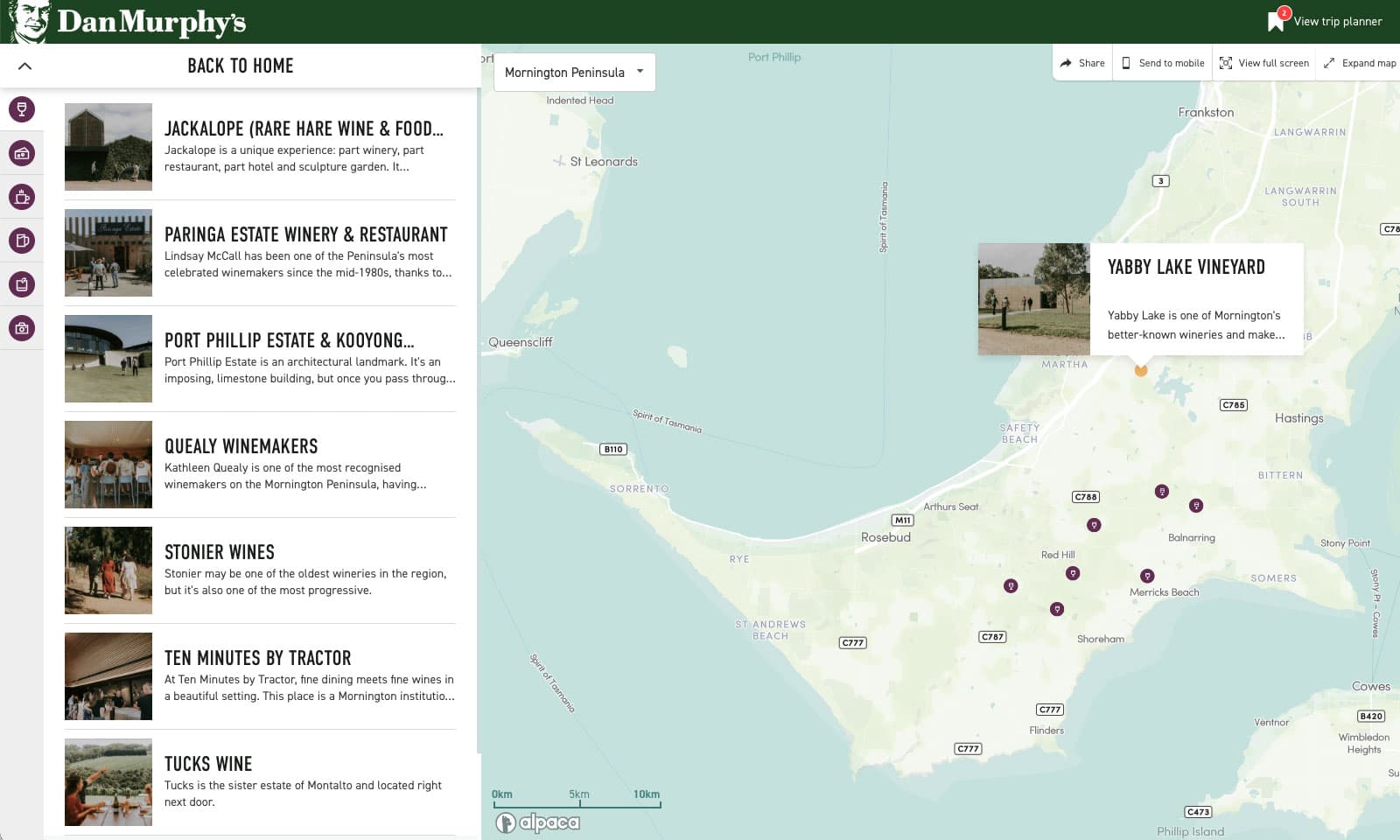Viewport: 1400px width, 840px height.
Task: Click the camera sightseeing category icon
Action: [22, 328]
